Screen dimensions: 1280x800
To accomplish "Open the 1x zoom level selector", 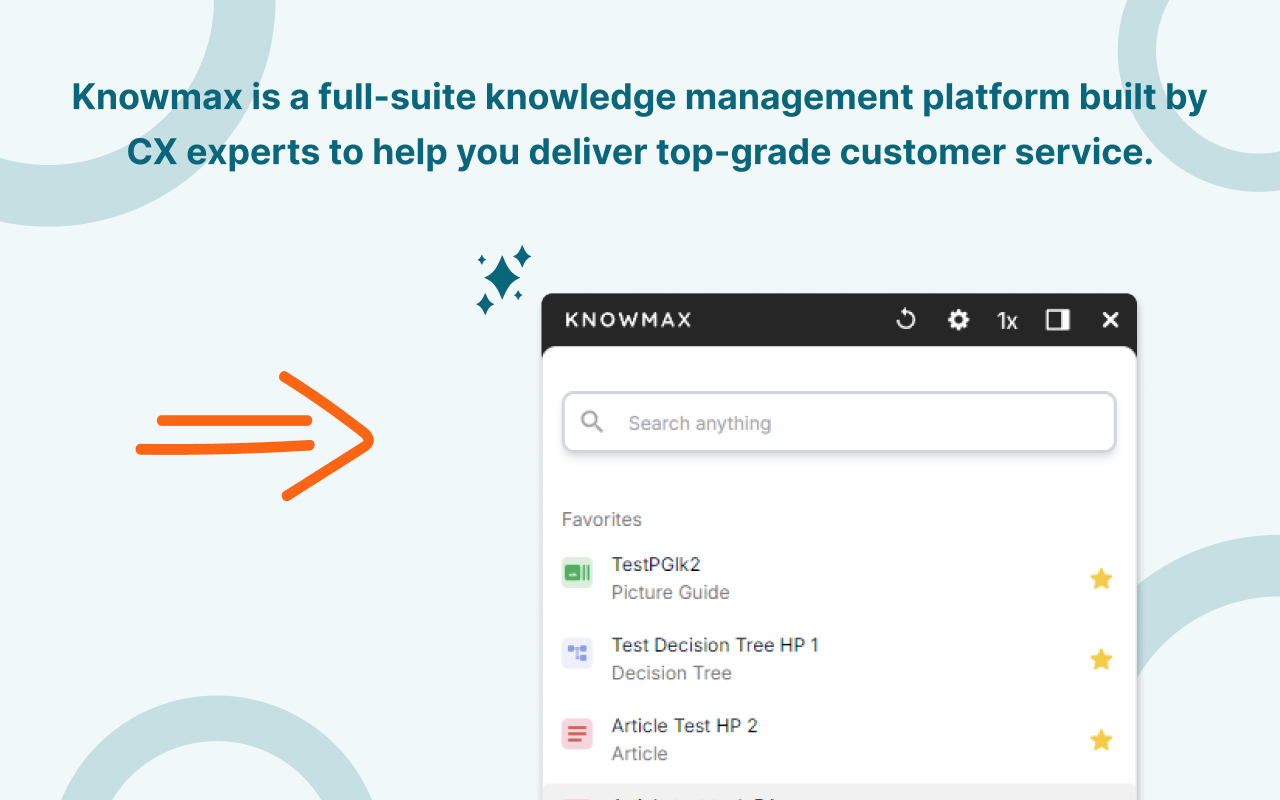I will 1006,320.
